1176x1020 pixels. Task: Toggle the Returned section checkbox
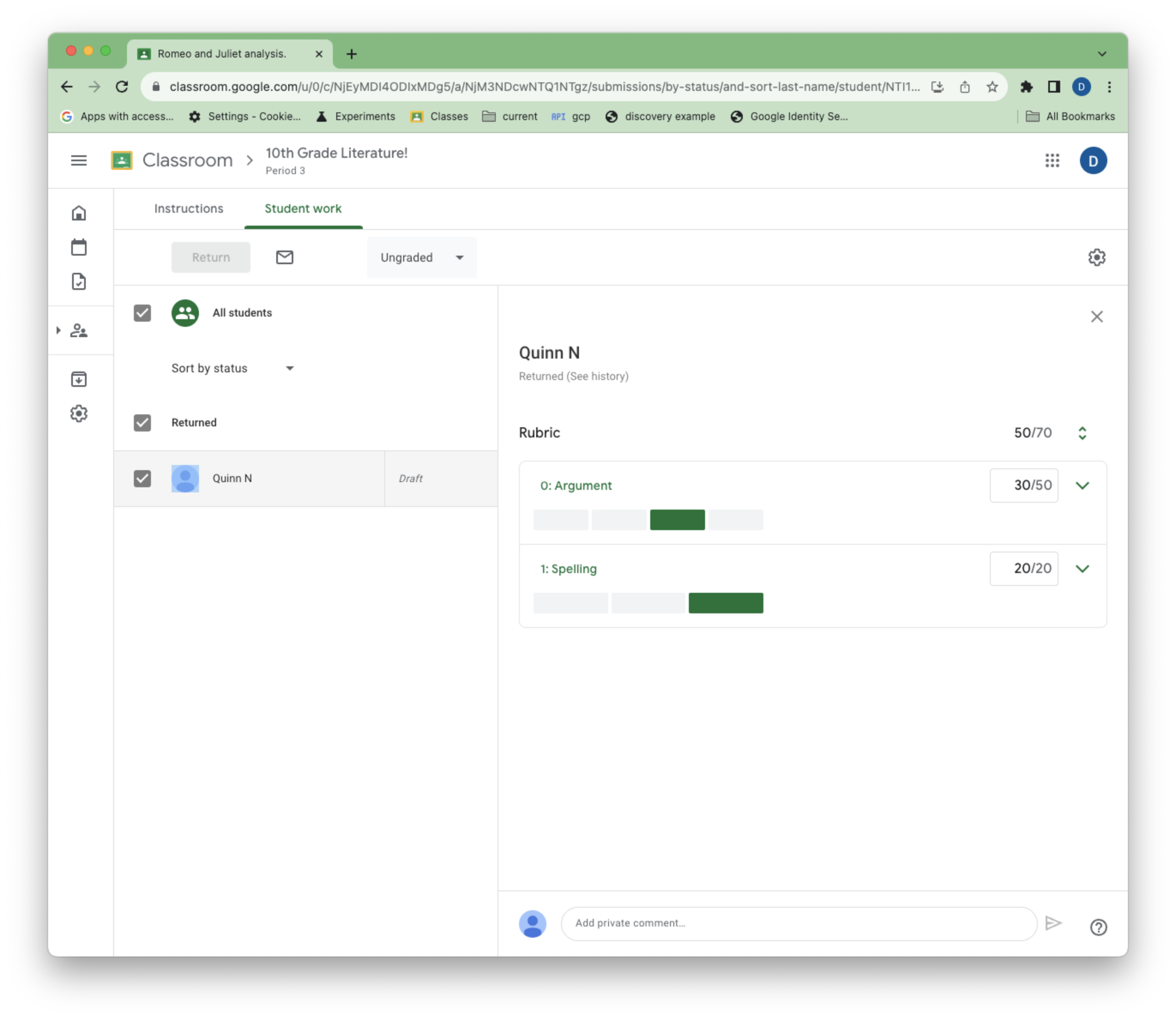[x=143, y=422]
